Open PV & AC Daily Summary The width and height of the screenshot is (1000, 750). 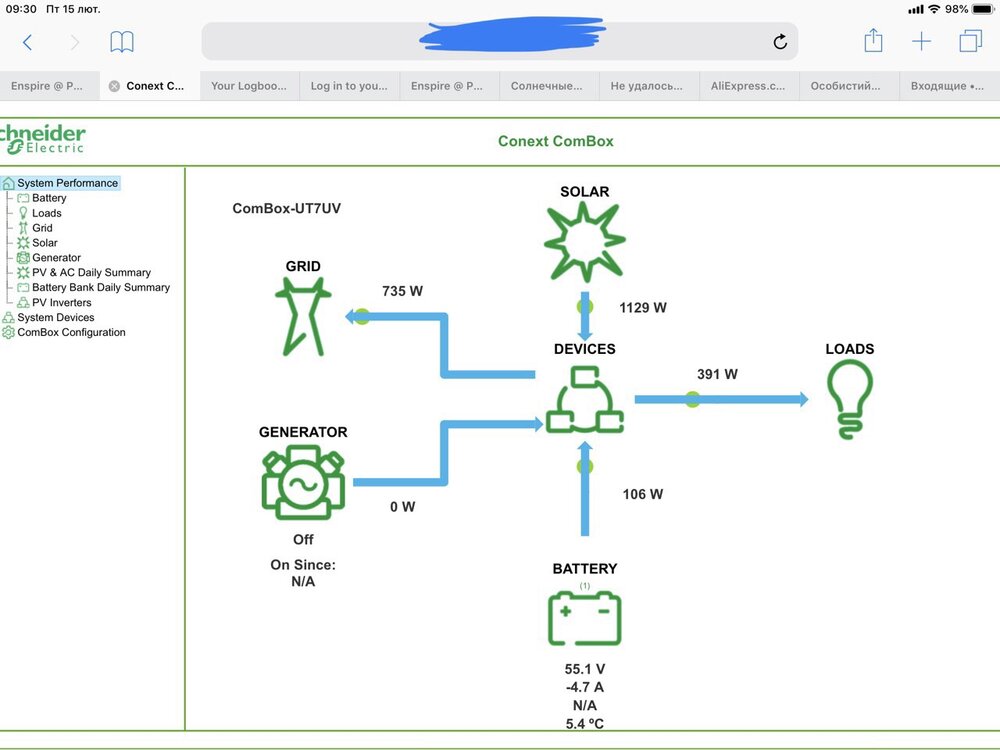(x=91, y=272)
